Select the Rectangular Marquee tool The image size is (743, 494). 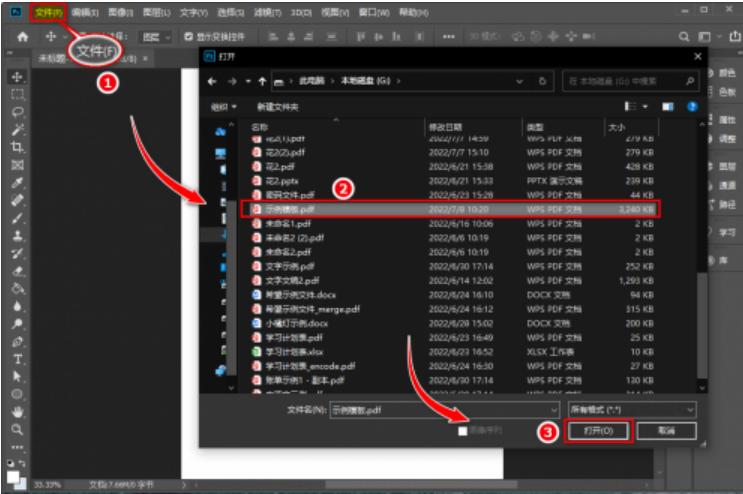(x=17, y=94)
